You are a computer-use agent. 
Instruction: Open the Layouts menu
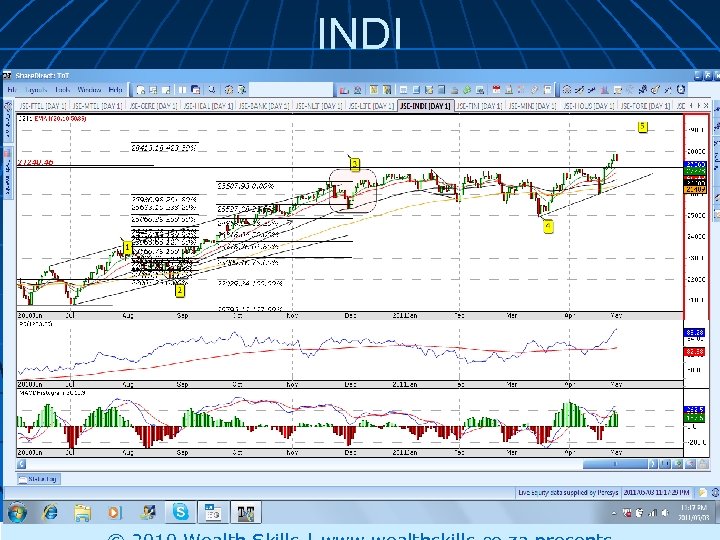(x=36, y=90)
